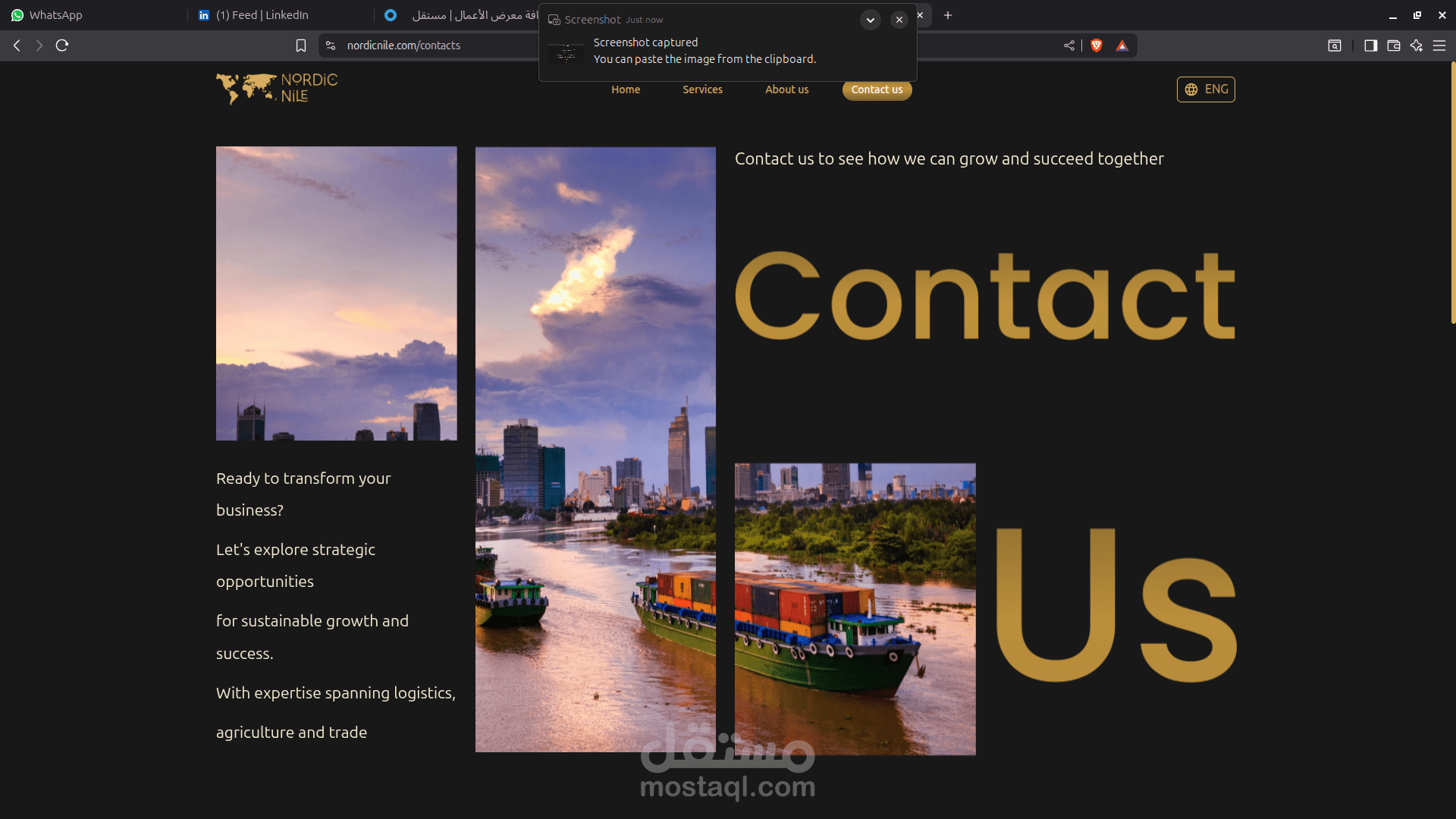
Task: Open the ENG language selector
Action: [1206, 89]
